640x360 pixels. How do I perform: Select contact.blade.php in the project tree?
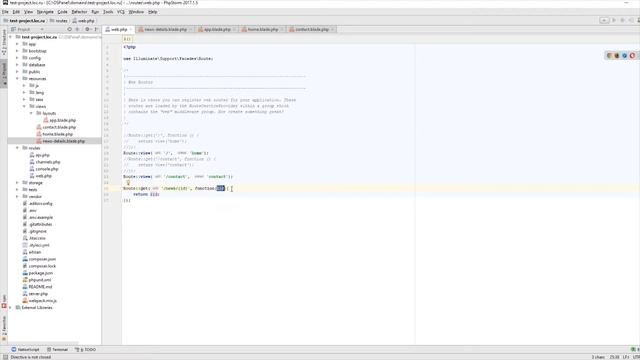[x=56, y=127]
